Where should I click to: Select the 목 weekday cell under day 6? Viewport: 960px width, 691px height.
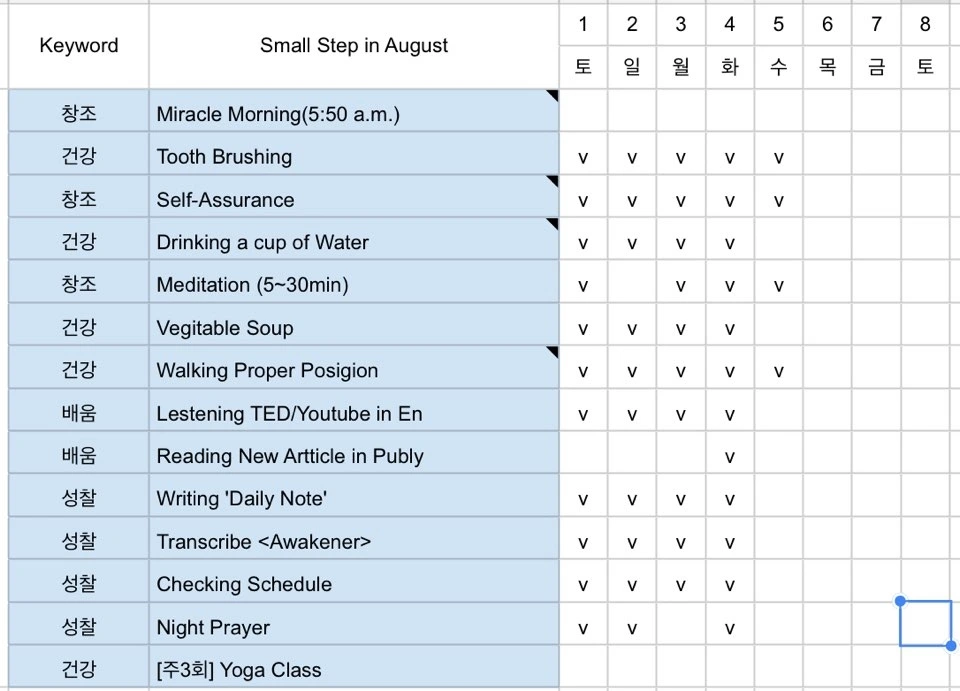click(827, 67)
